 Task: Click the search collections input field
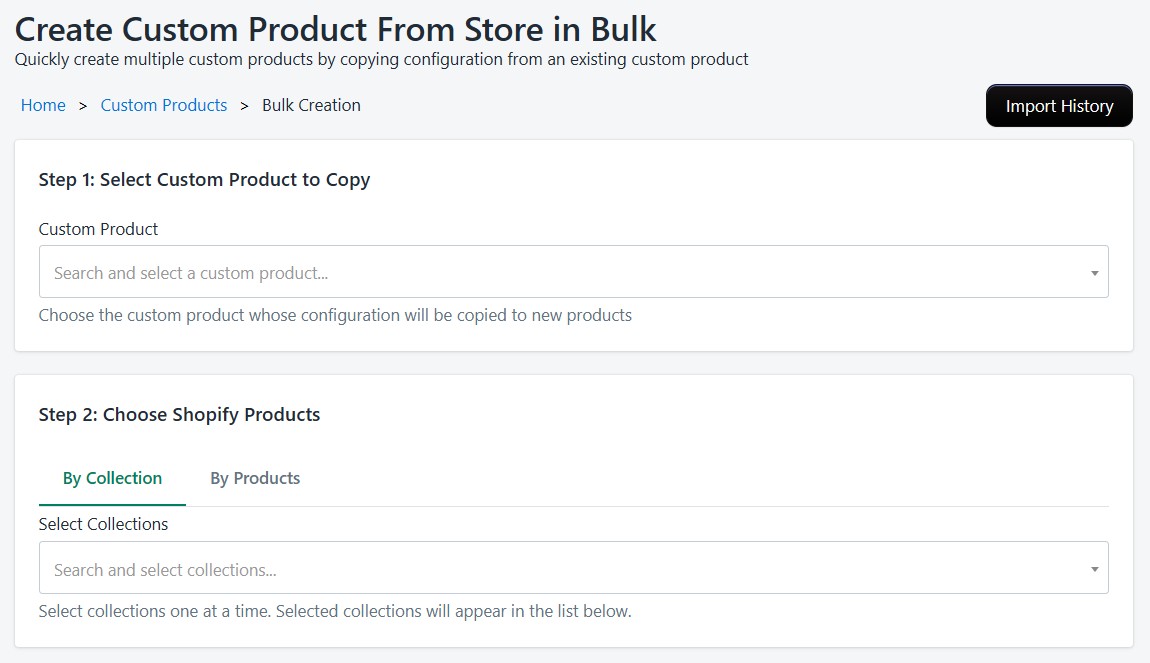400,567
